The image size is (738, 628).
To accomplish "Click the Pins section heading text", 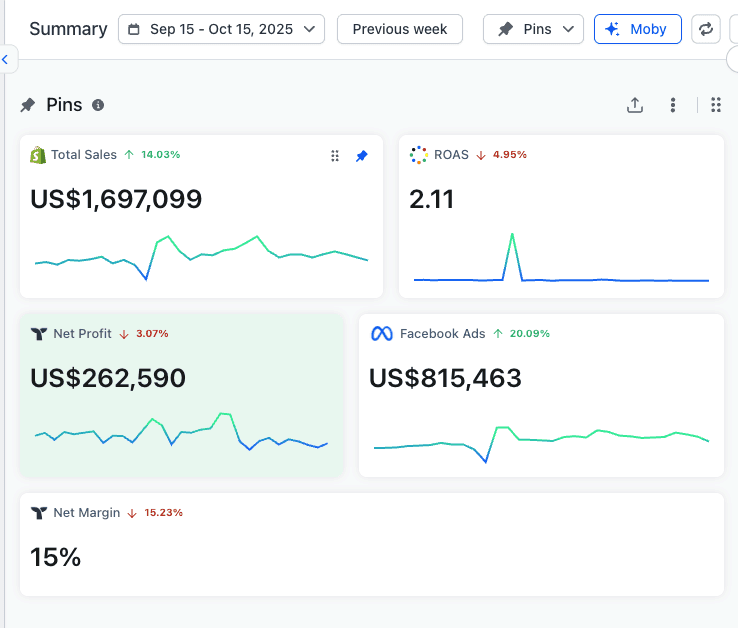I will (x=64, y=105).
